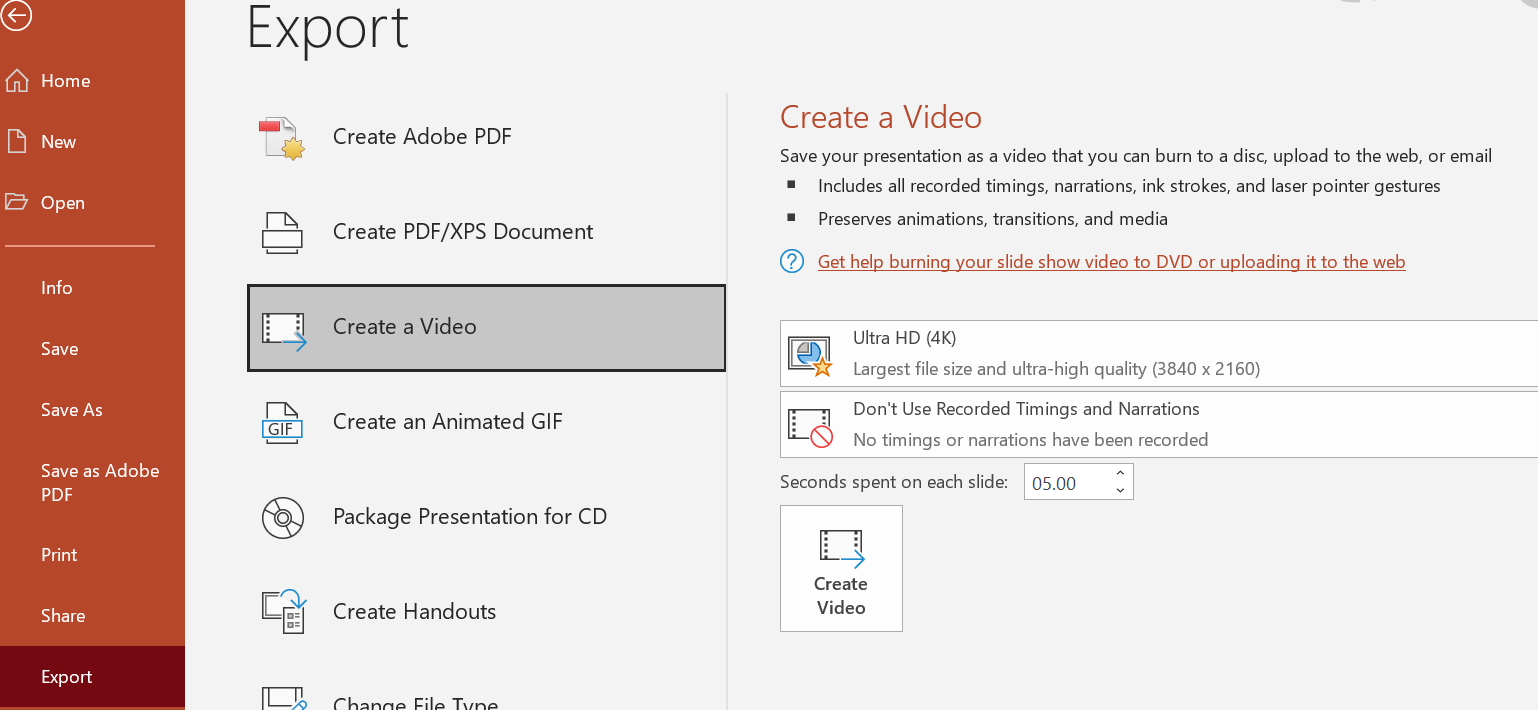The width and height of the screenshot is (1538, 710).
Task: Open Share in the sidebar
Action: [92, 616]
